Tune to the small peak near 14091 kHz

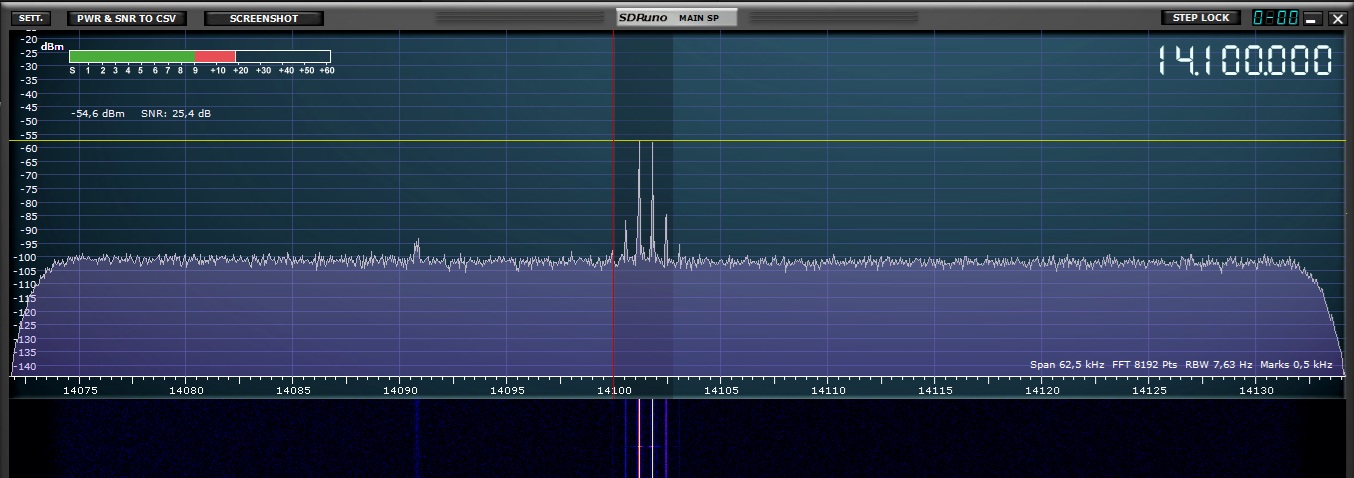coord(417,245)
